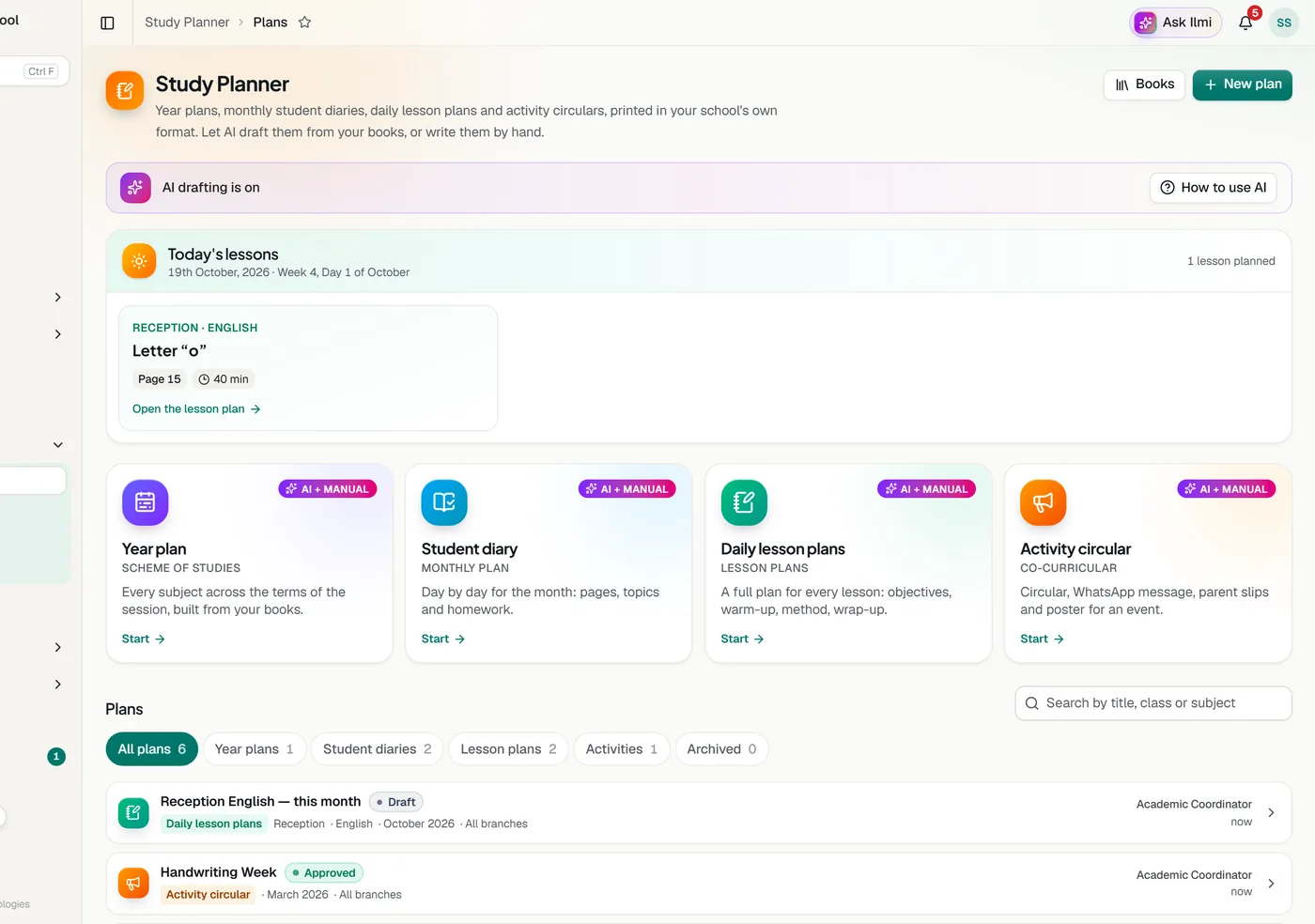Click the AI + MANUAL badge on Year plan
Image resolution: width=1315 pixels, height=924 pixels.
click(x=328, y=489)
